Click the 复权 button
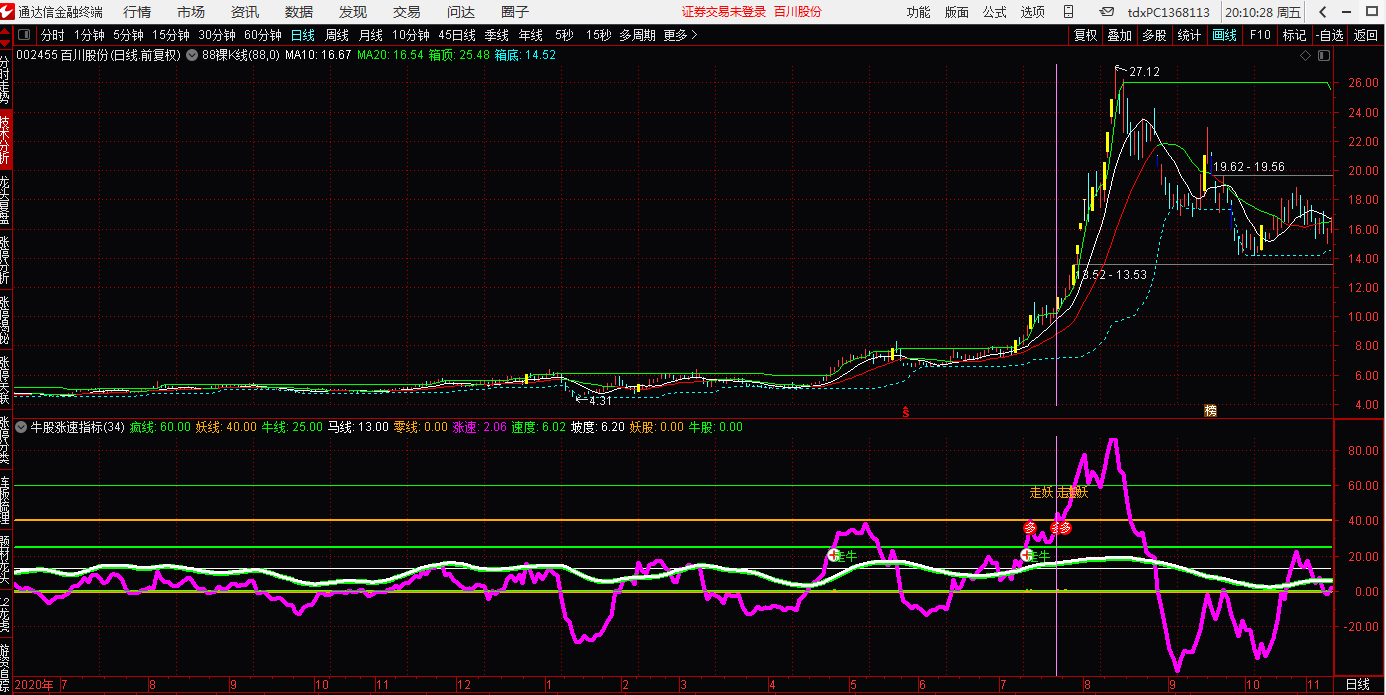Viewport: 1386px width, 695px height. (1085, 35)
